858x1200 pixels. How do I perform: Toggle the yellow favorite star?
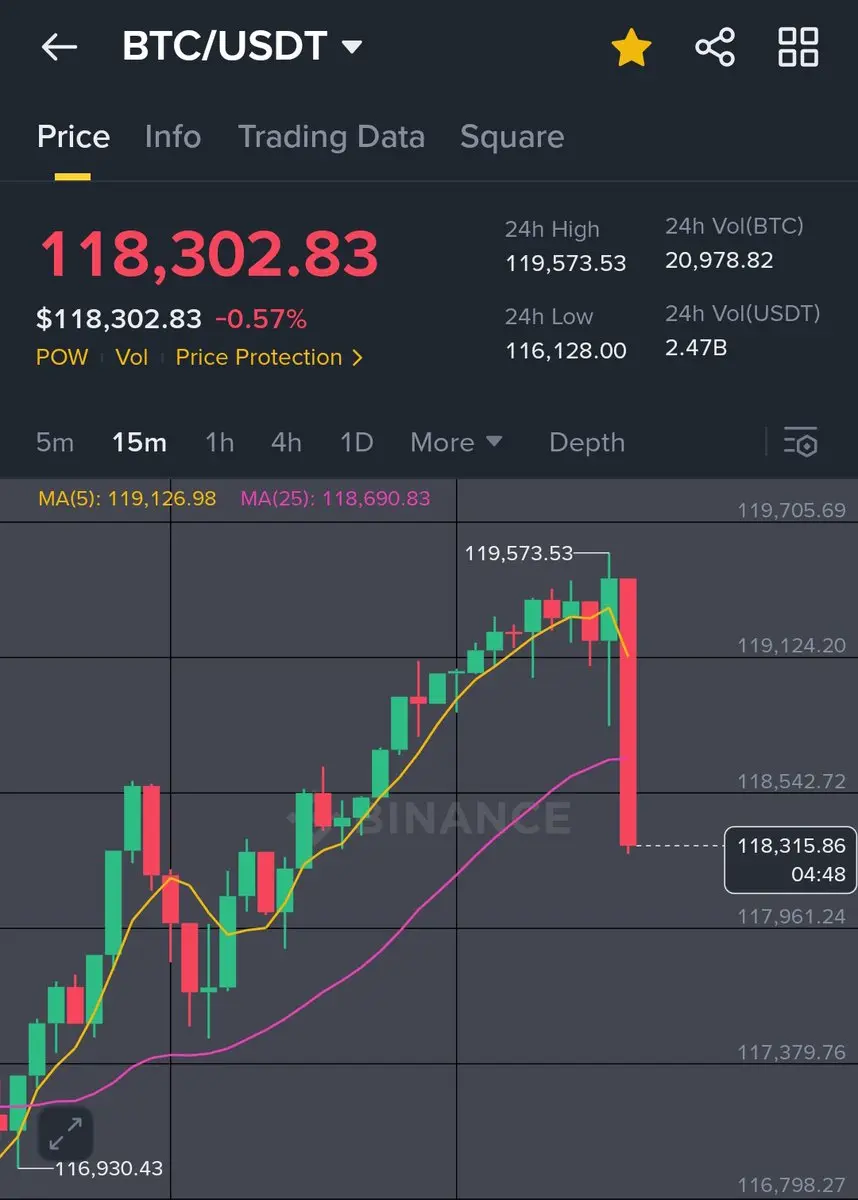pos(632,47)
